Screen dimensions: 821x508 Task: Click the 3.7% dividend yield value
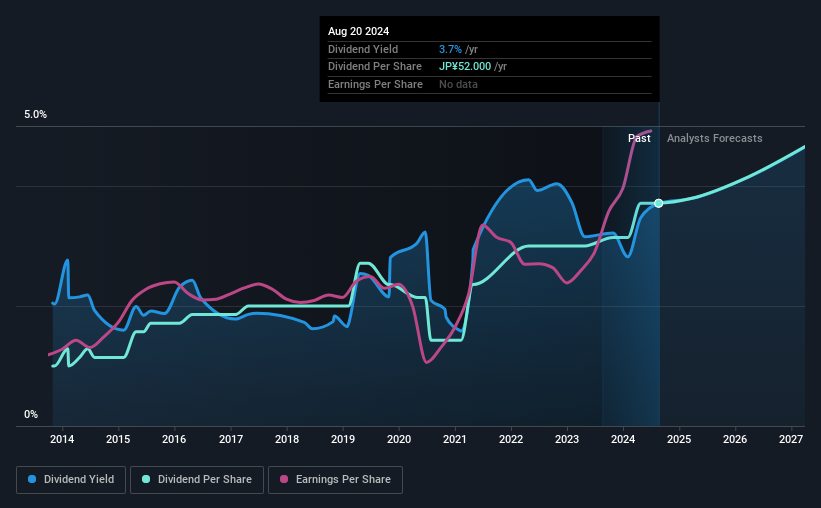tap(450, 49)
